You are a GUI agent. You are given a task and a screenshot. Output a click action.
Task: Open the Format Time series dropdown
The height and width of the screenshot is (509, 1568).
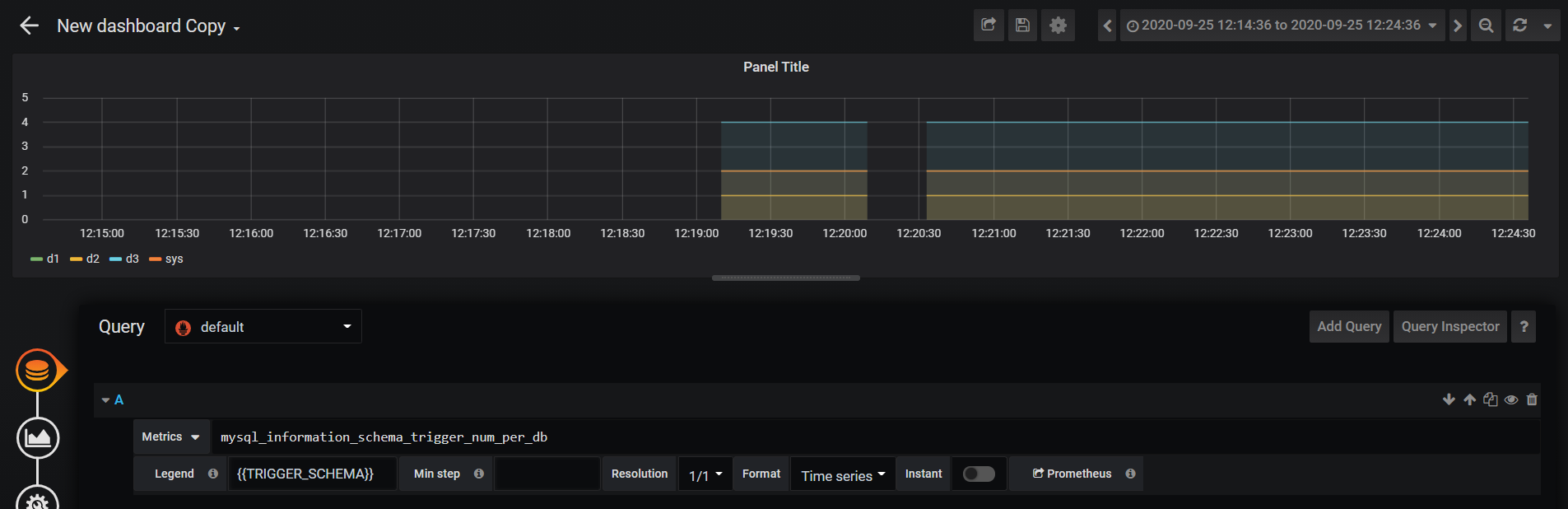[843, 474]
